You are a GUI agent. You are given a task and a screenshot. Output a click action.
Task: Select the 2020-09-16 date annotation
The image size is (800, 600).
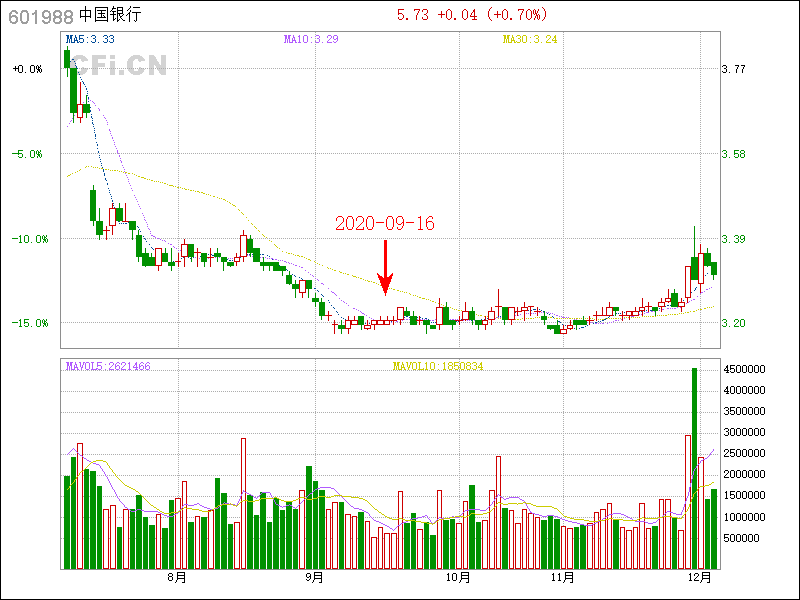[x=385, y=224]
